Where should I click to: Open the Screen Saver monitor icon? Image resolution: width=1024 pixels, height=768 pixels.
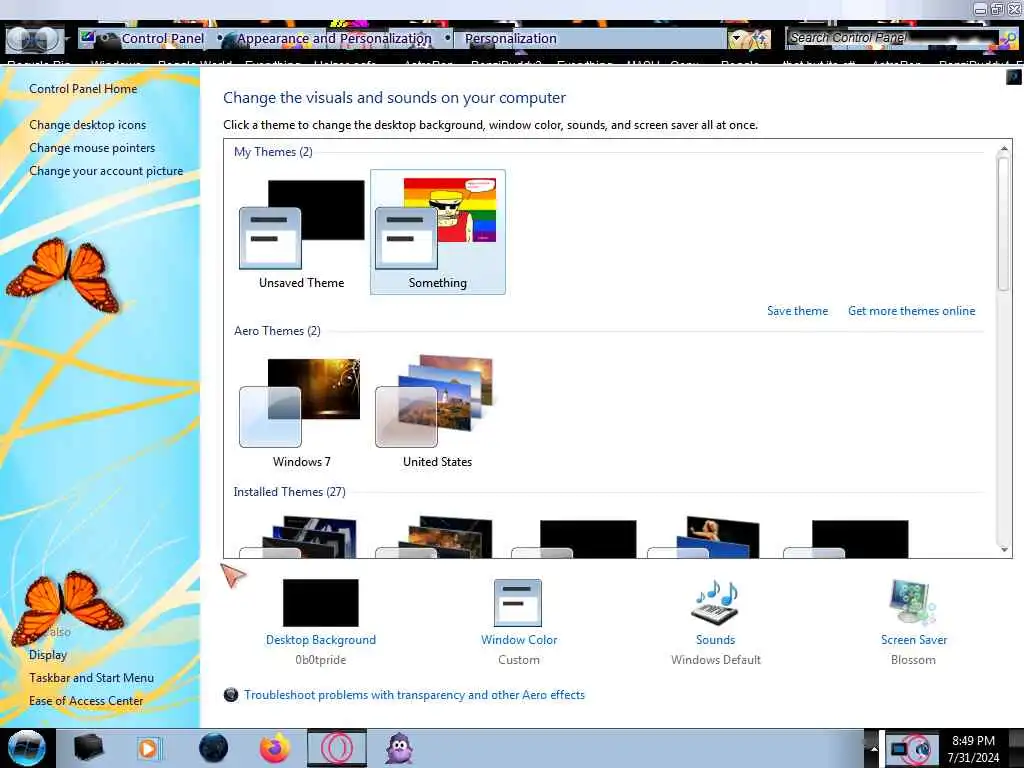[913, 602]
